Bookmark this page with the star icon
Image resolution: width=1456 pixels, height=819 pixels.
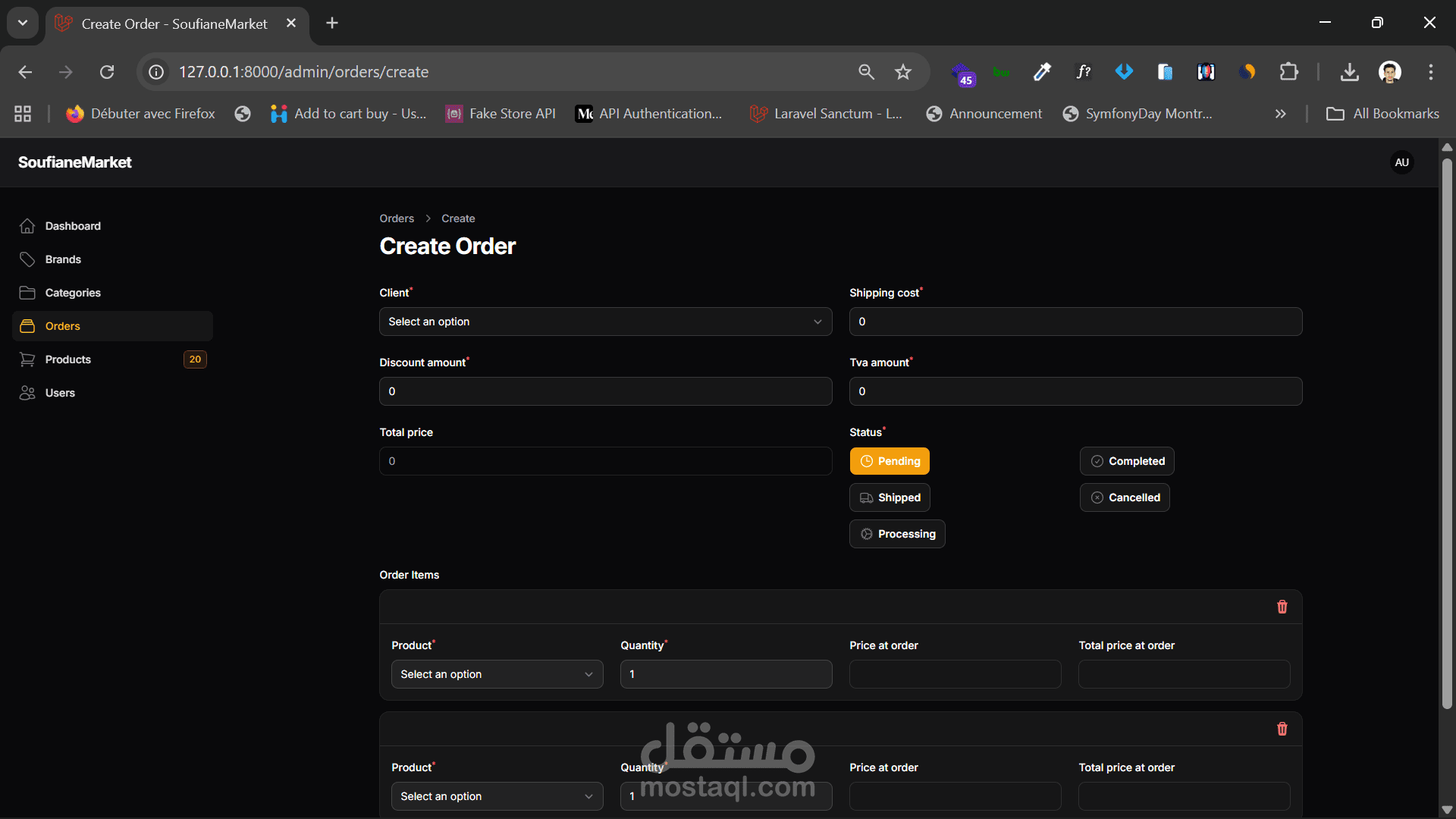click(902, 72)
